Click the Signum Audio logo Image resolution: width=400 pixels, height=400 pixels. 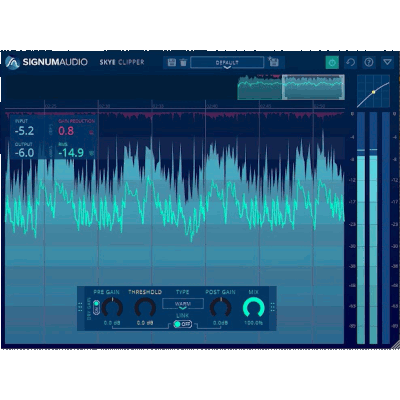tap(46, 62)
